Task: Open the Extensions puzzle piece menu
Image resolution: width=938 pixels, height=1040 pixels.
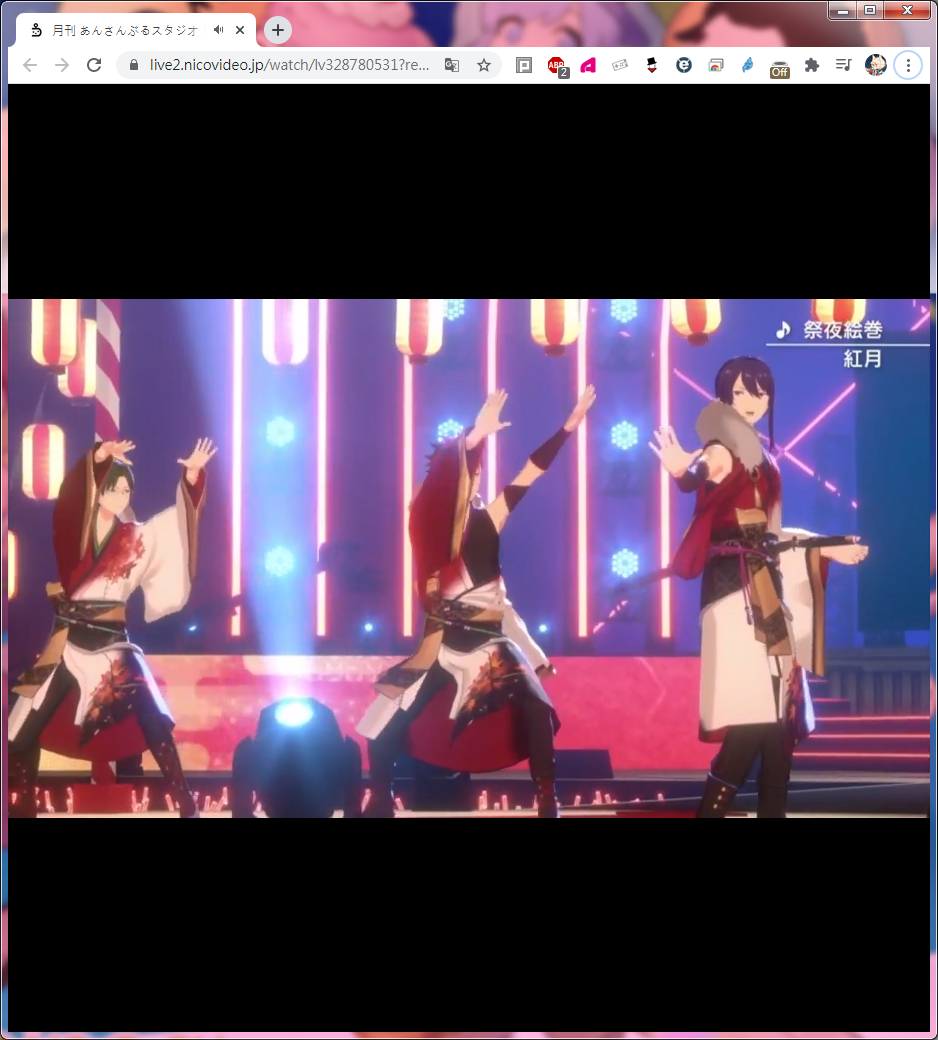Action: tap(811, 65)
